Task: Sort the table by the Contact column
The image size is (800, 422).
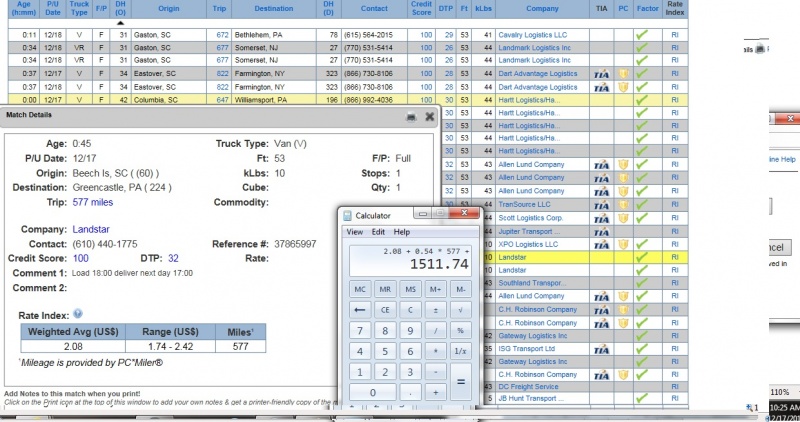Action: coord(374,8)
